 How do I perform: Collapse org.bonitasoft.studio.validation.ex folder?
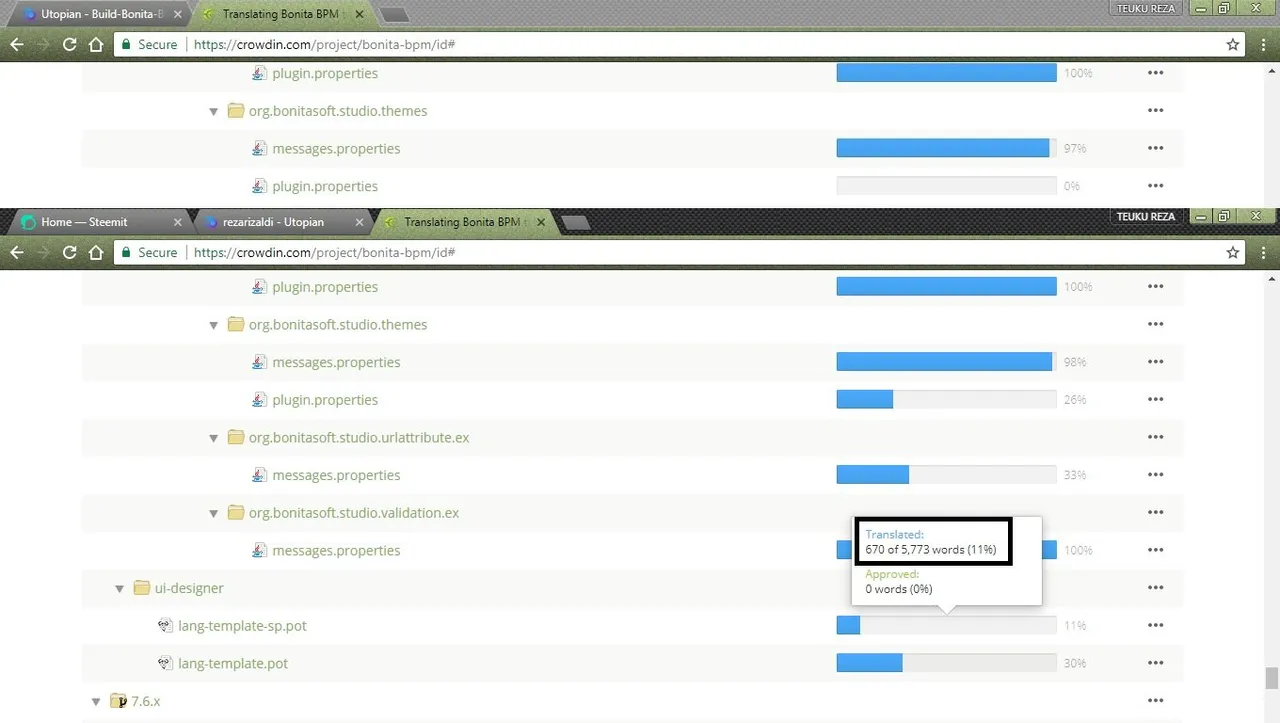tap(213, 513)
